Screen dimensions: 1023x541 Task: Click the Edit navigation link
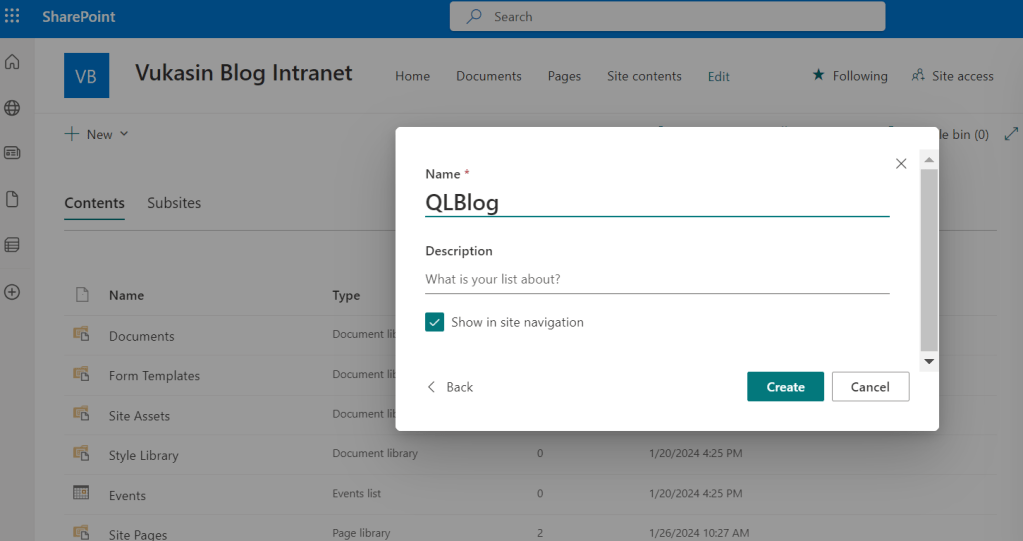coord(719,76)
